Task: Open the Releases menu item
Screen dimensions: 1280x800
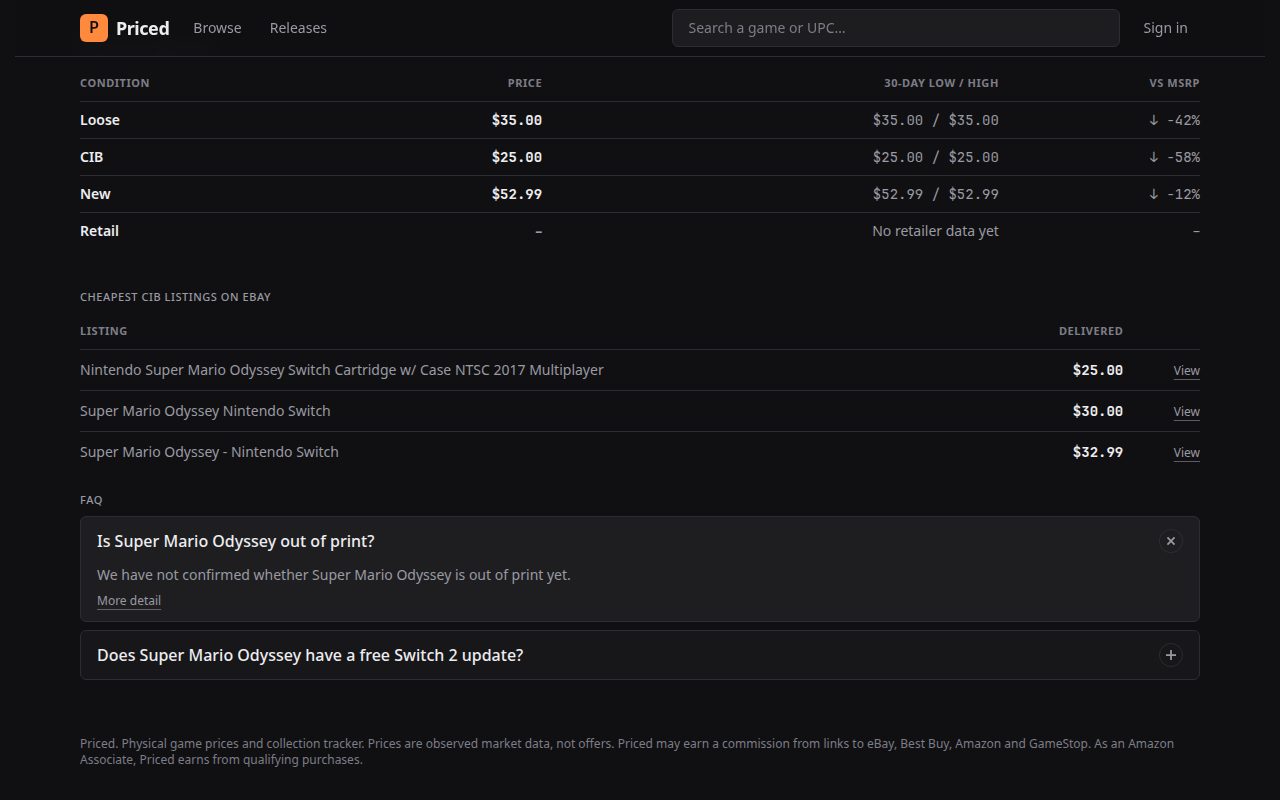Action: pos(298,28)
